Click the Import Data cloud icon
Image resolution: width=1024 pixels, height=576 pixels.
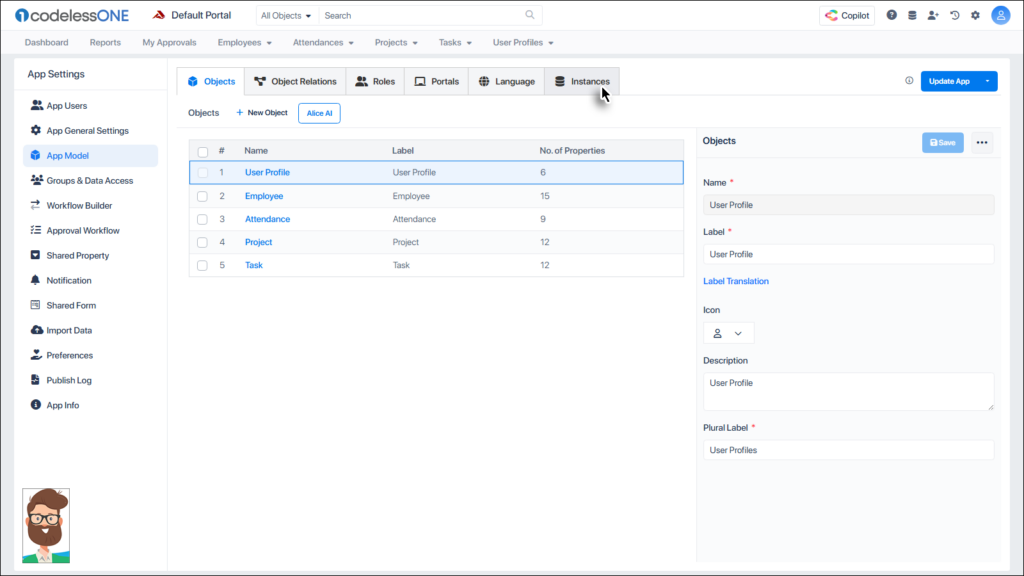[x=37, y=330]
